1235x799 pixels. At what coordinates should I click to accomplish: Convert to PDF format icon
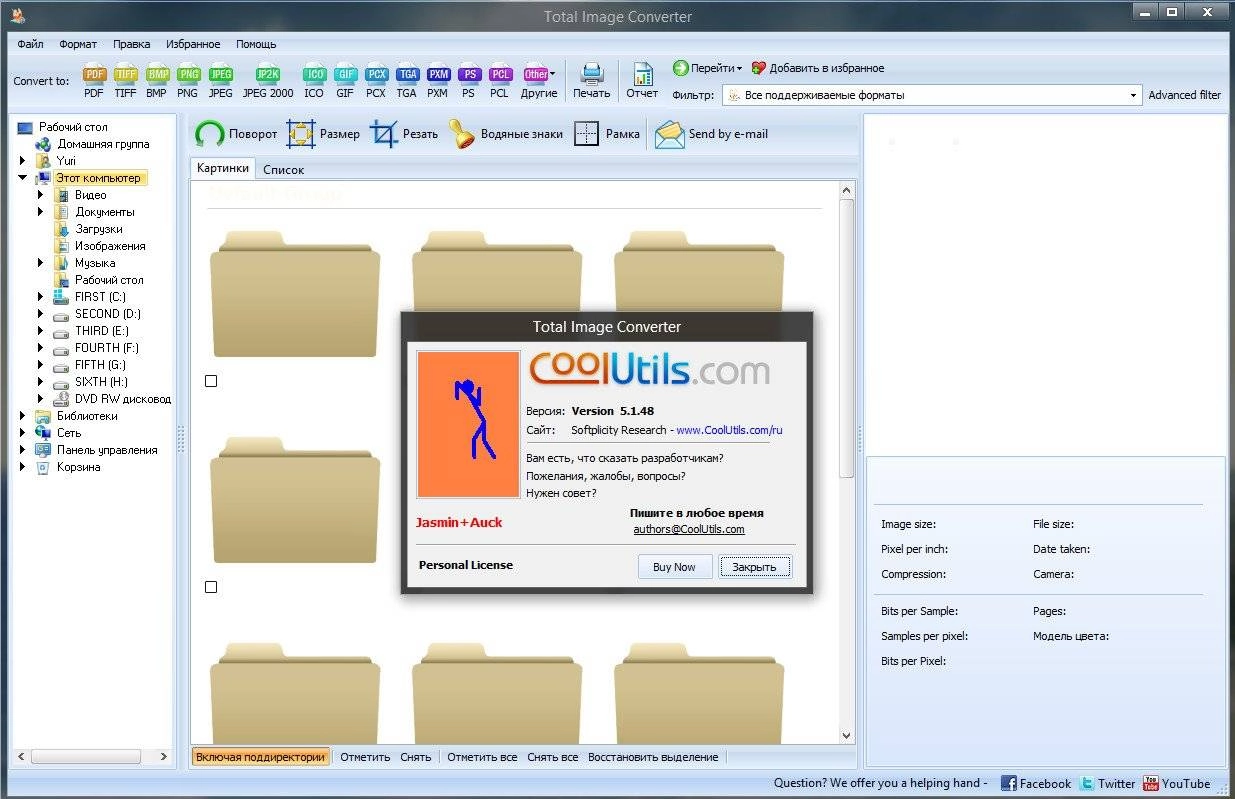[x=94, y=81]
